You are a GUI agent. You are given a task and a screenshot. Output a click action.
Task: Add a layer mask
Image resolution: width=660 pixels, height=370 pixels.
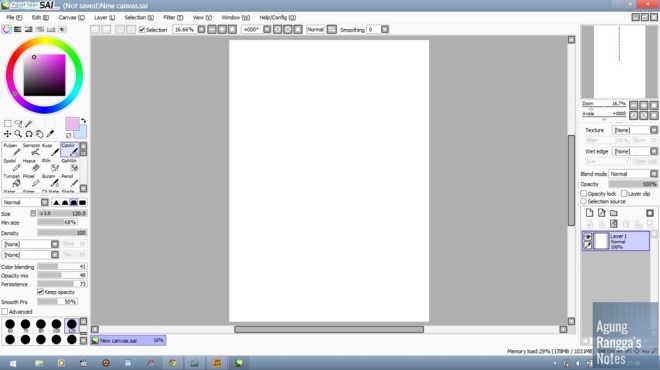click(650, 213)
